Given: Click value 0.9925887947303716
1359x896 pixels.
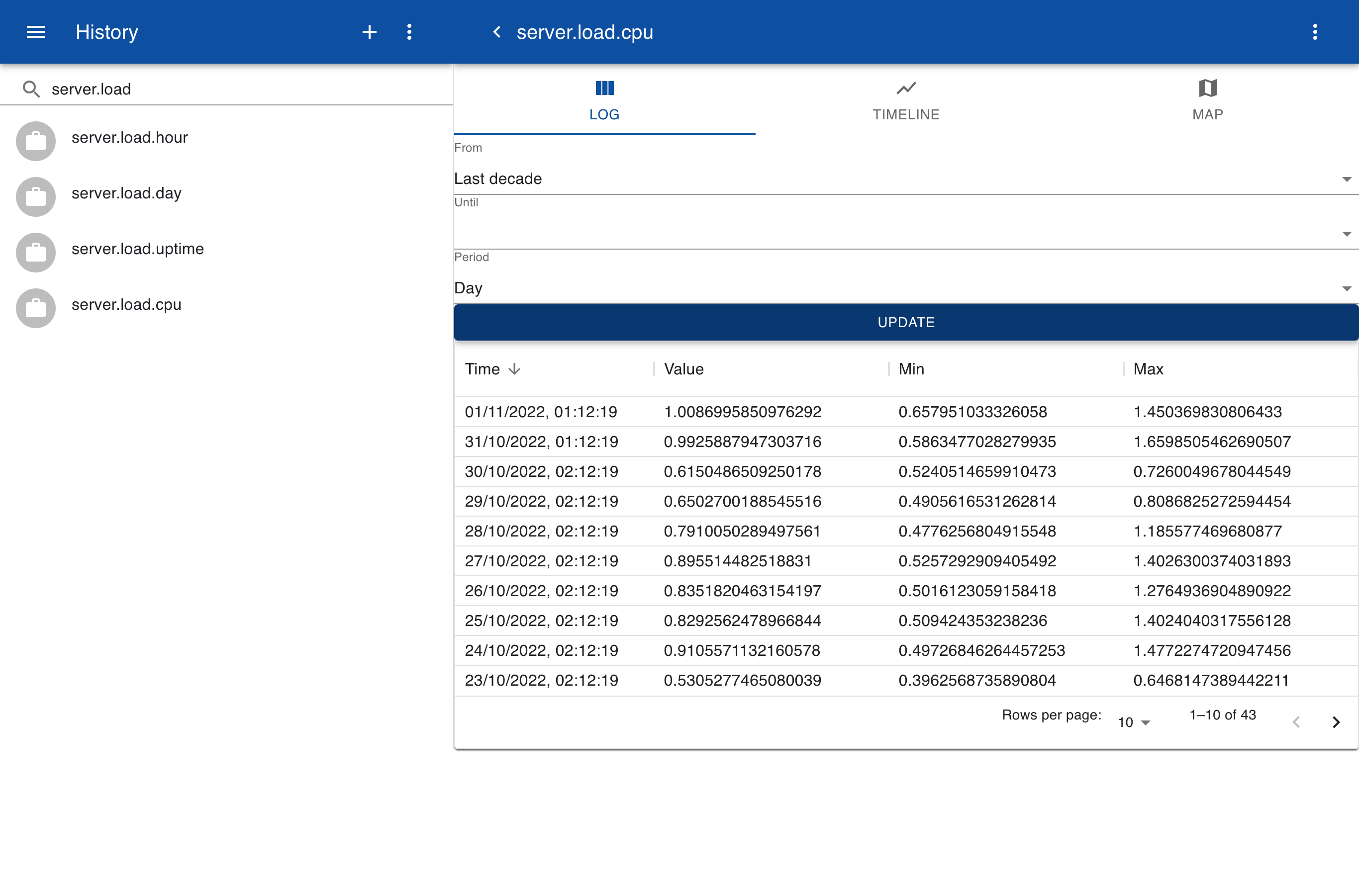Looking at the screenshot, I should pyautogui.click(x=742, y=442).
